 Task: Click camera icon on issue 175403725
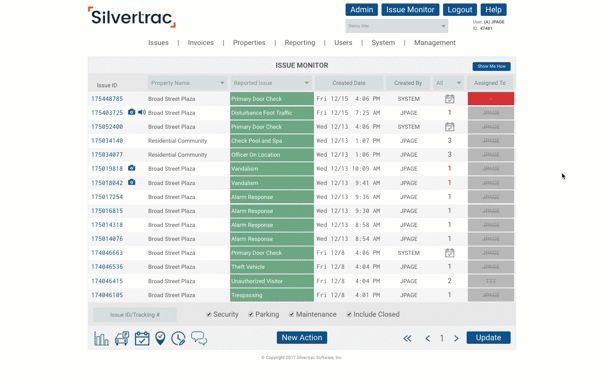pos(132,112)
